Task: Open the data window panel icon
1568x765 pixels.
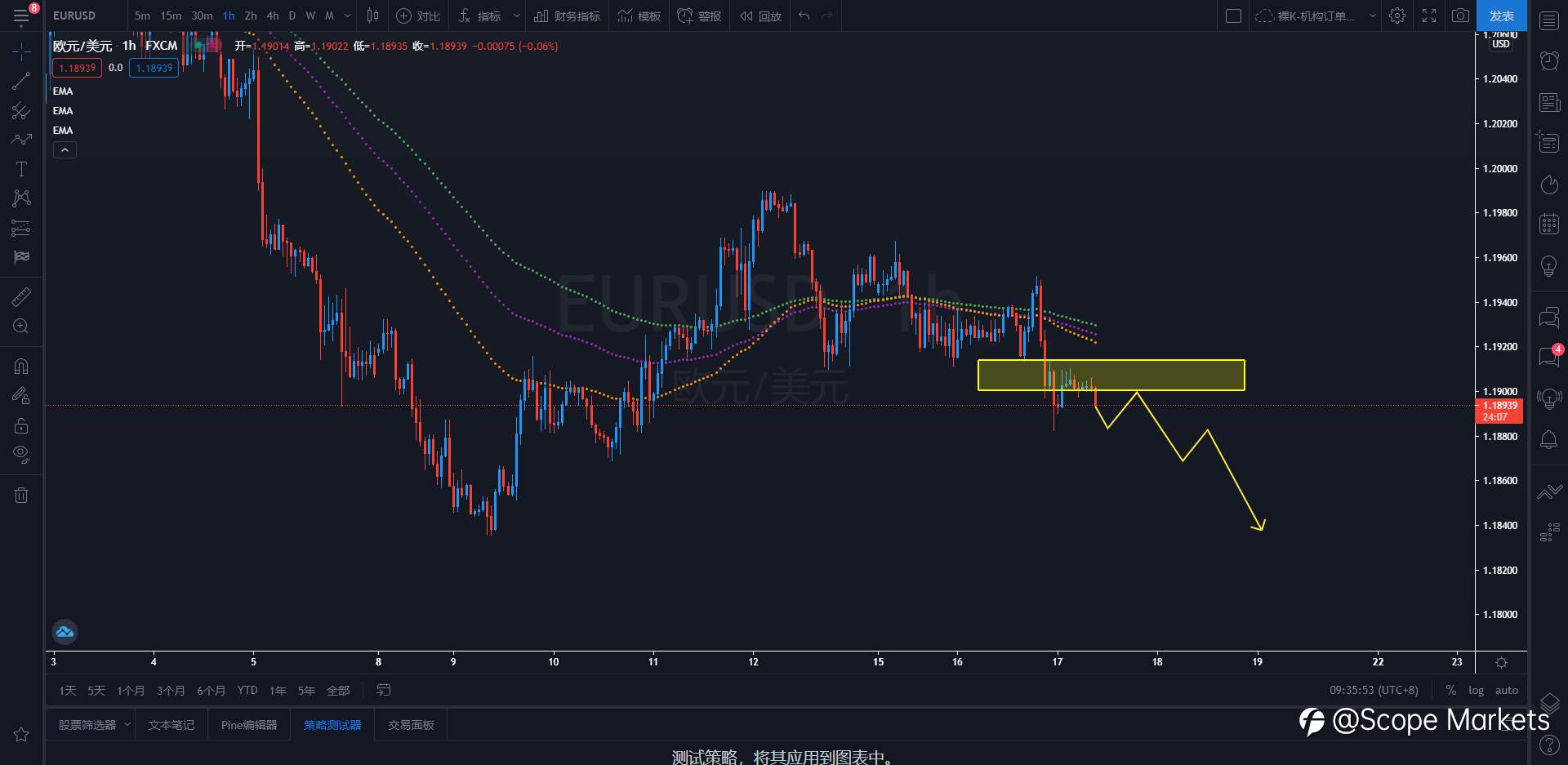Action: [x=1549, y=143]
